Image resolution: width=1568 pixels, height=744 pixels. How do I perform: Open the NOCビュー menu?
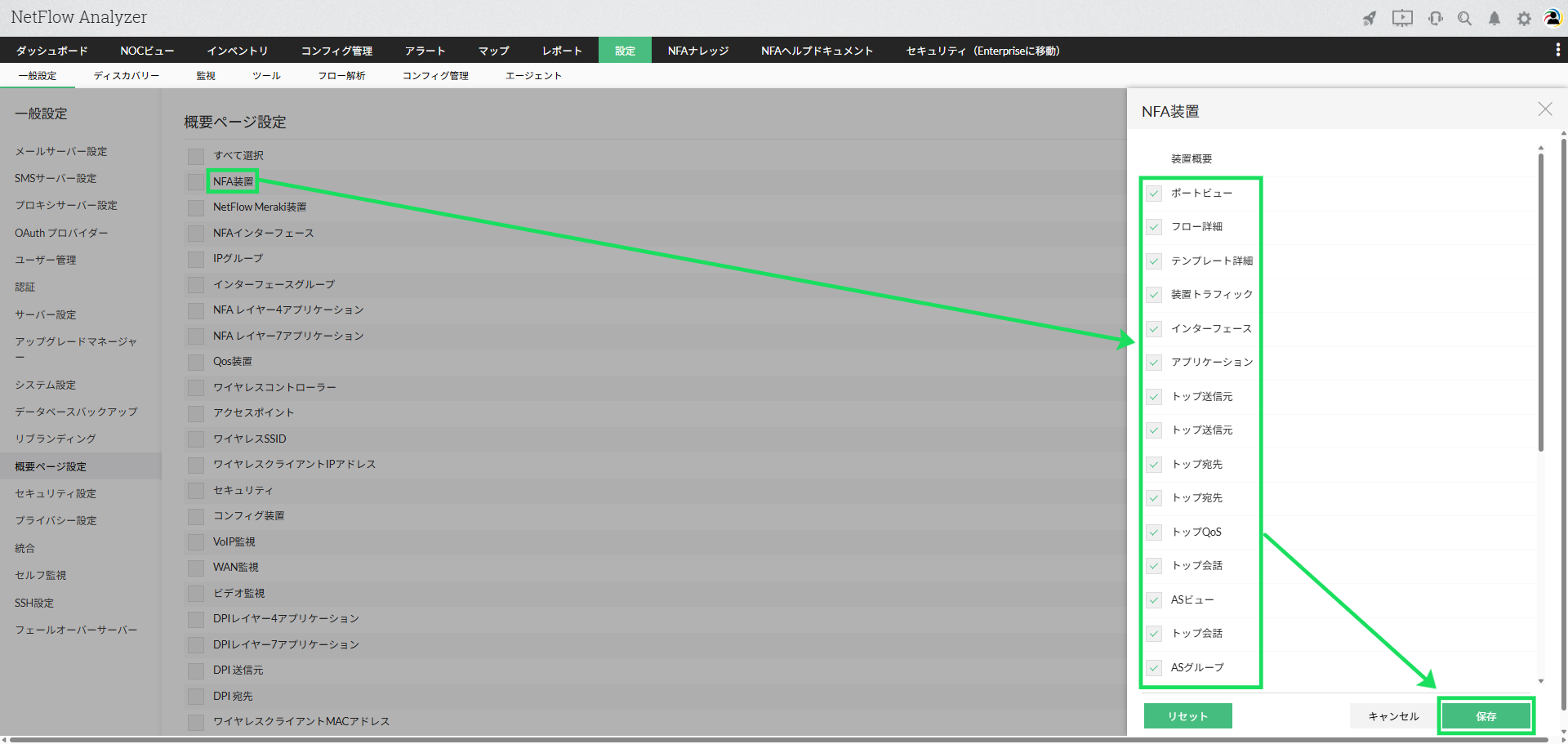click(x=147, y=51)
